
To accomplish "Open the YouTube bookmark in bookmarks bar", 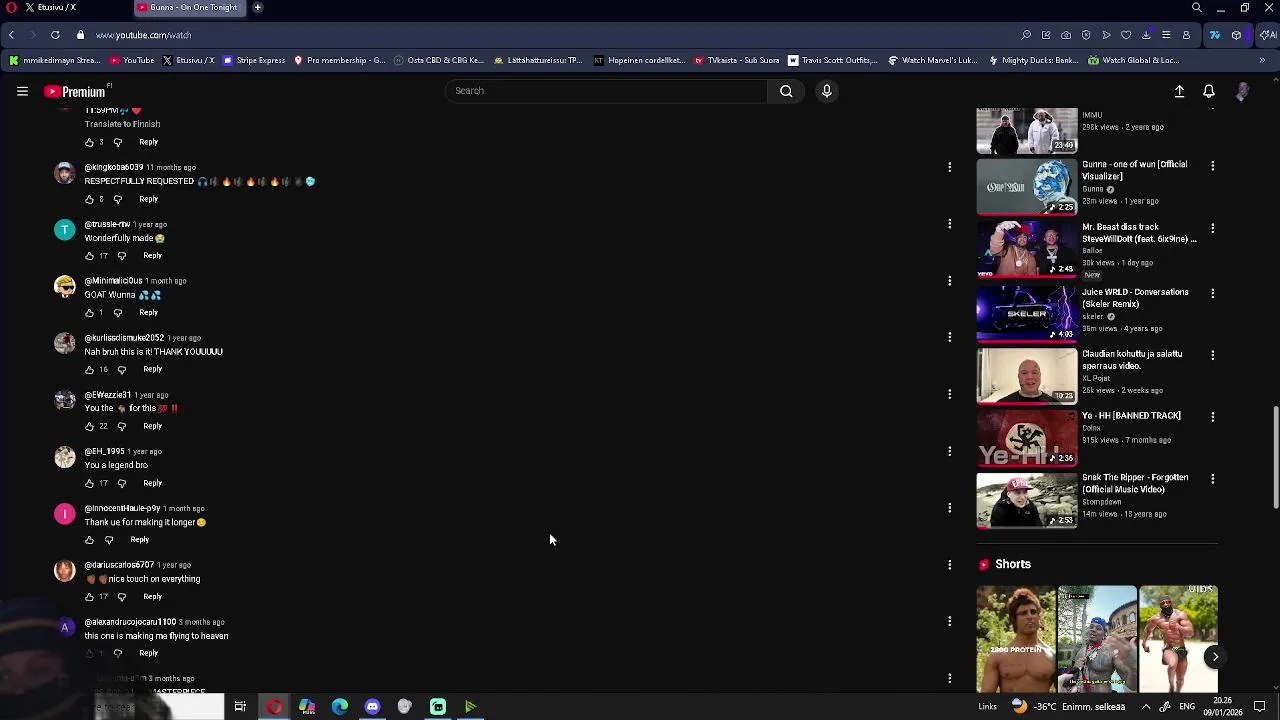I will (x=132, y=60).
